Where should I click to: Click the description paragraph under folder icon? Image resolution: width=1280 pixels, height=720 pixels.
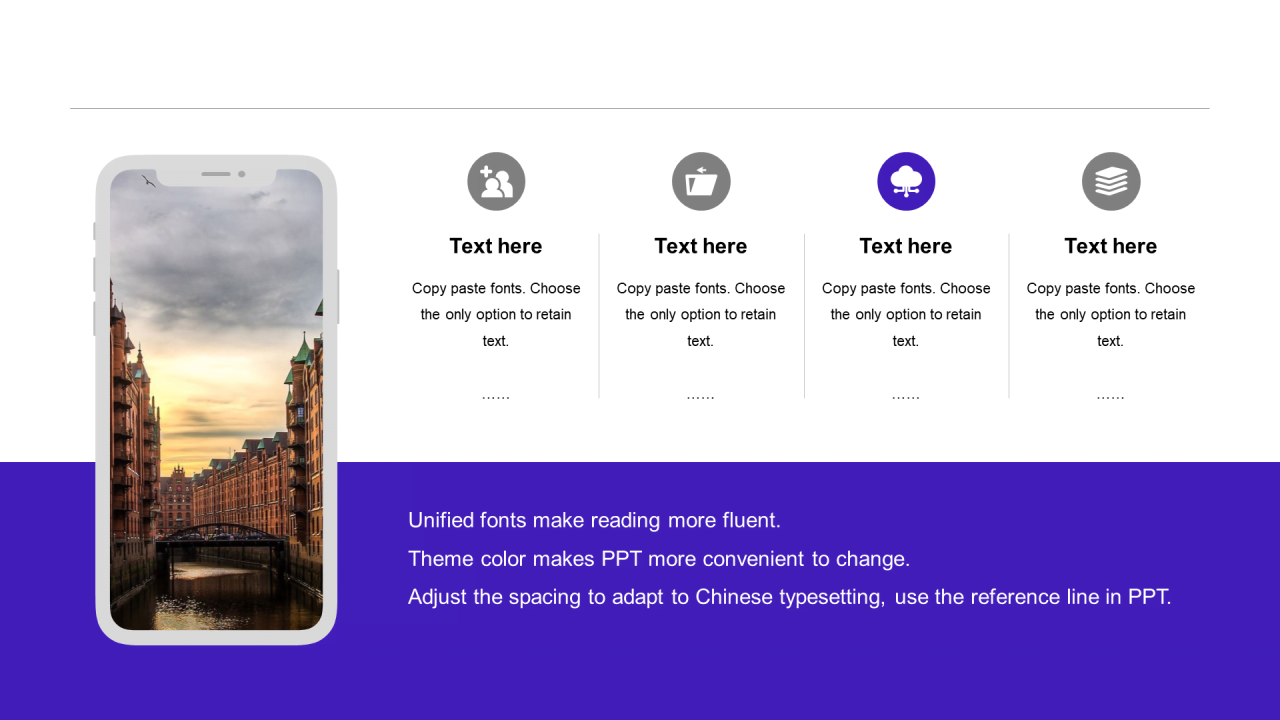click(x=701, y=314)
